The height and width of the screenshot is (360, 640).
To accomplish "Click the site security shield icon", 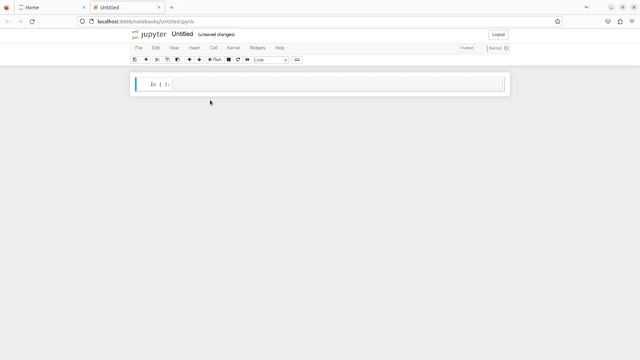I will click(82, 22).
